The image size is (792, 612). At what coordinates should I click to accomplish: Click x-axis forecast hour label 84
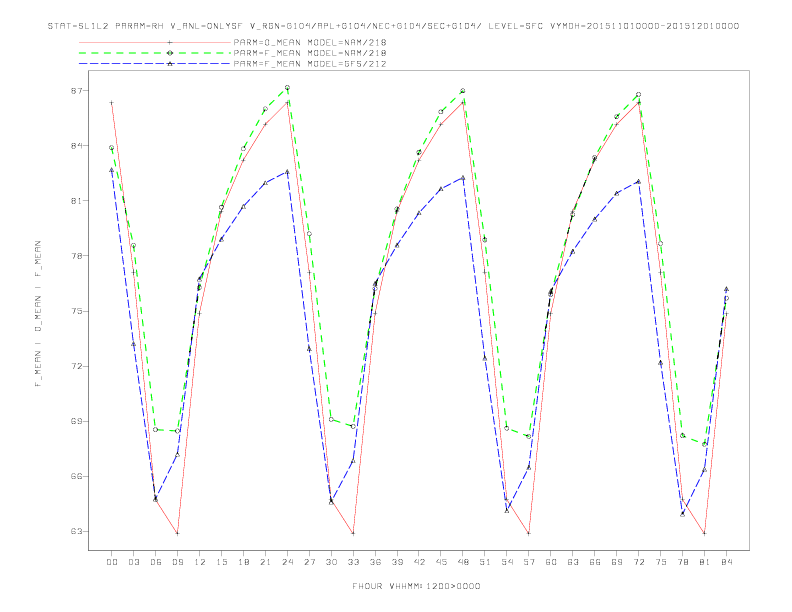click(x=727, y=562)
